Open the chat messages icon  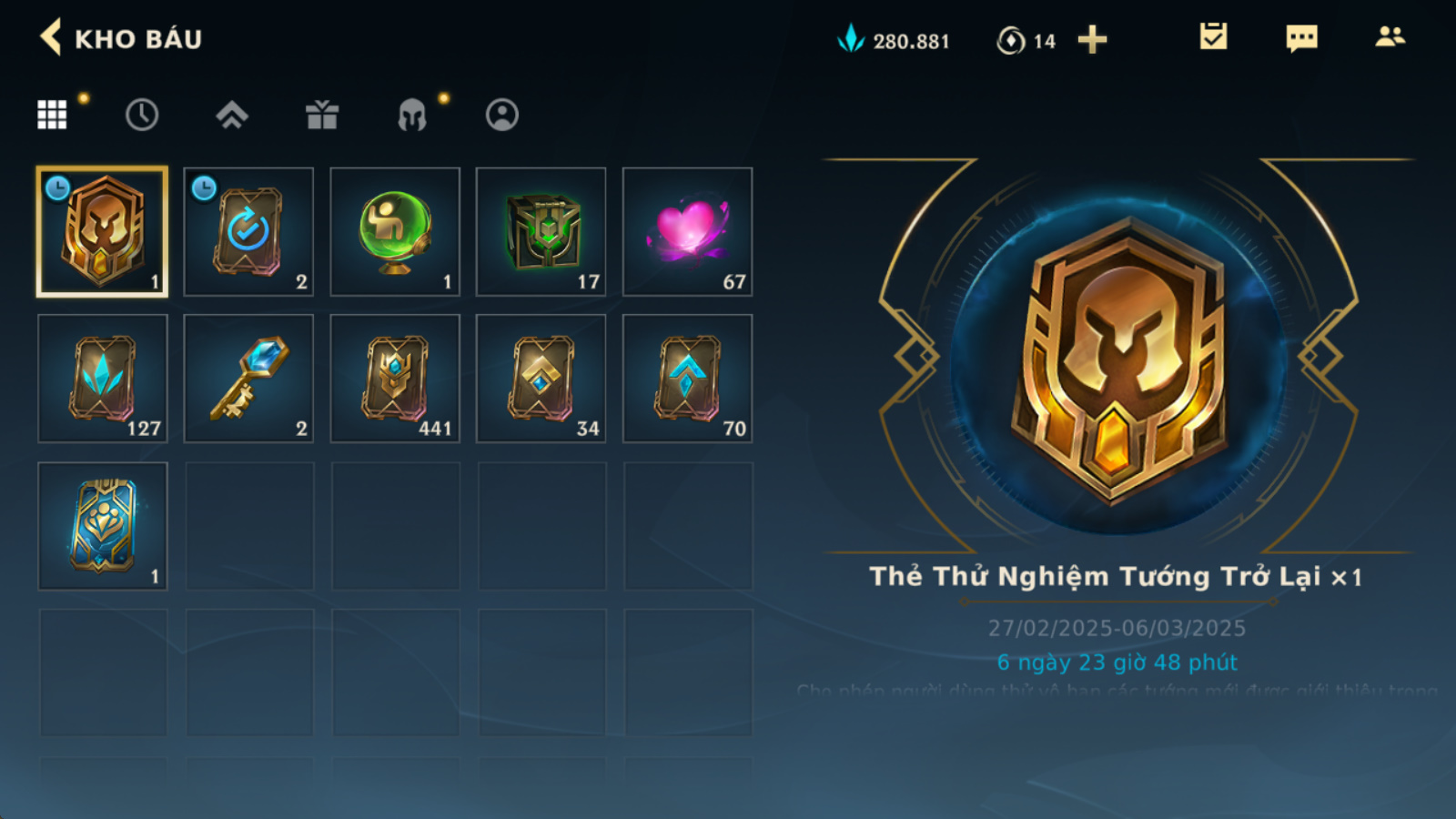coord(1301,38)
